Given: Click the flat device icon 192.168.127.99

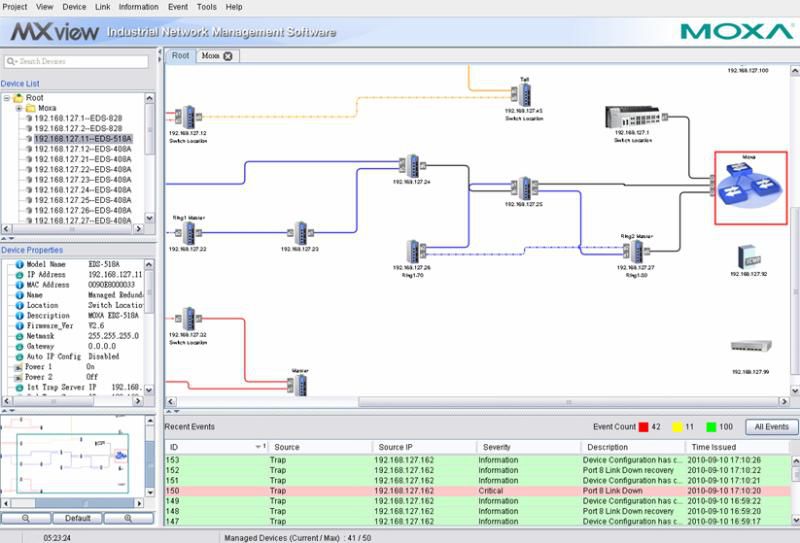Looking at the screenshot, I should (751, 347).
